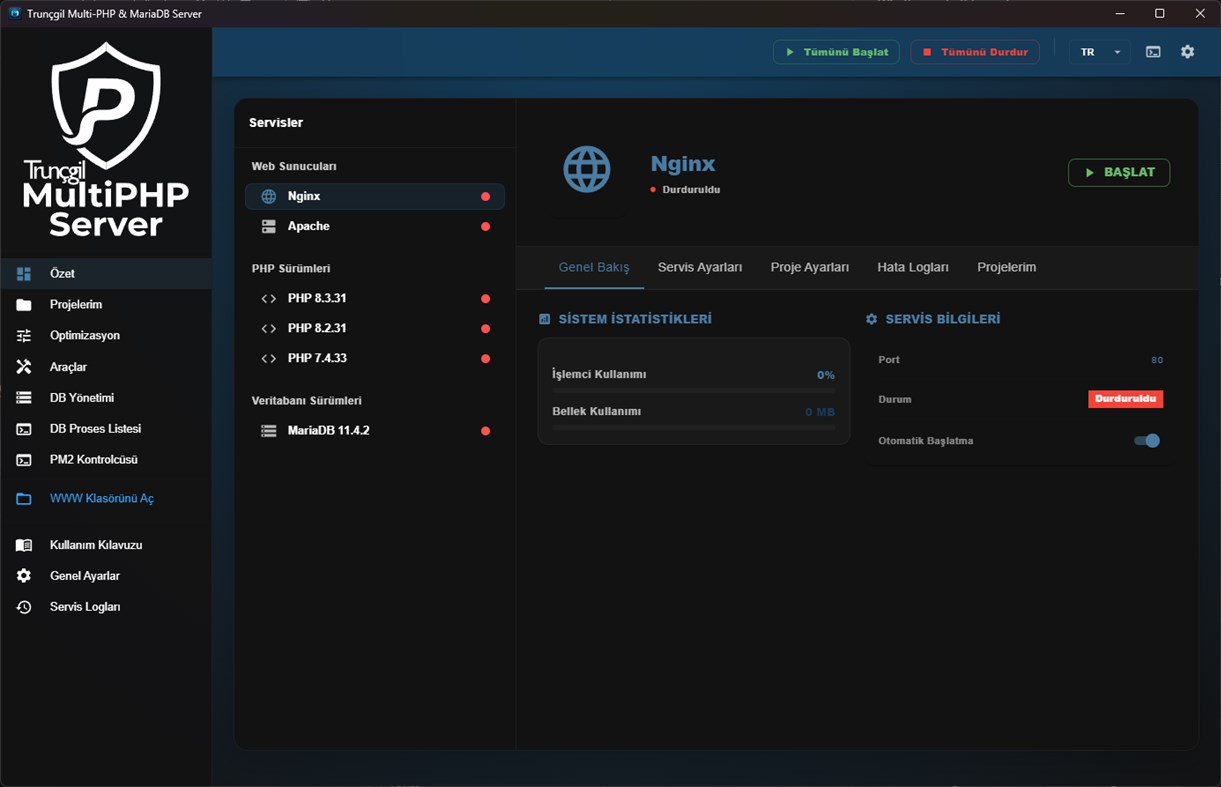Open the WWW Klasörünü Aç link

click(x=102, y=499)
